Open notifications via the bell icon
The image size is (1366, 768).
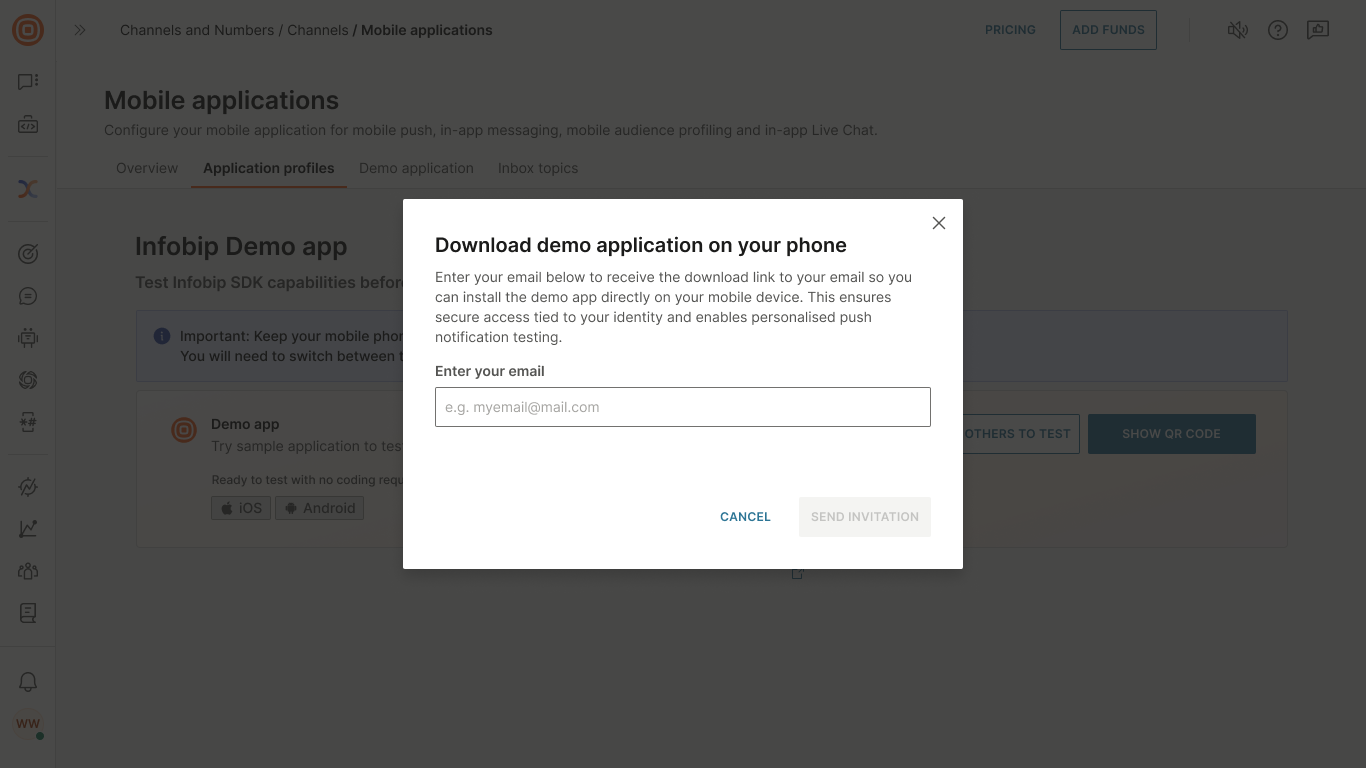tap(27, 681)
